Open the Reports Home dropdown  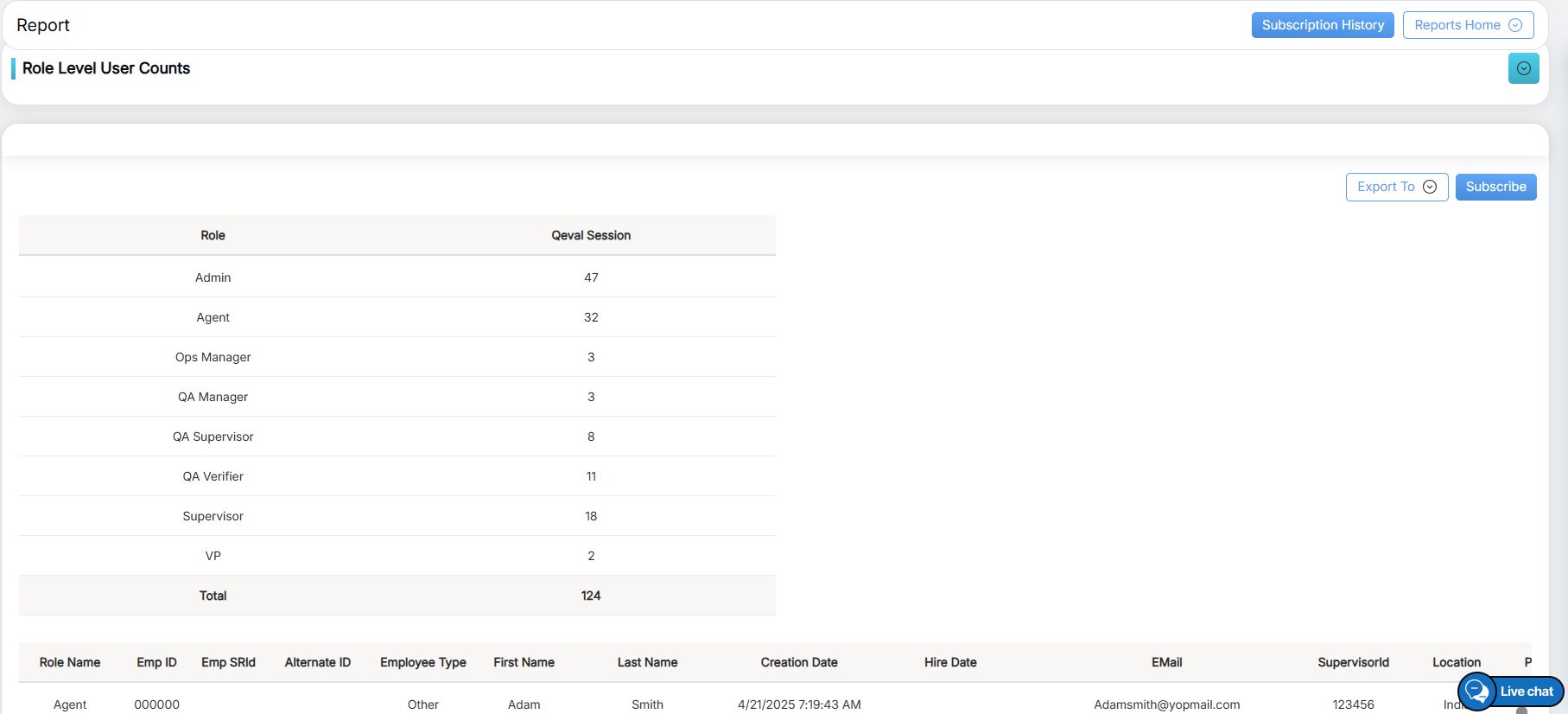tap(1468, 25)
